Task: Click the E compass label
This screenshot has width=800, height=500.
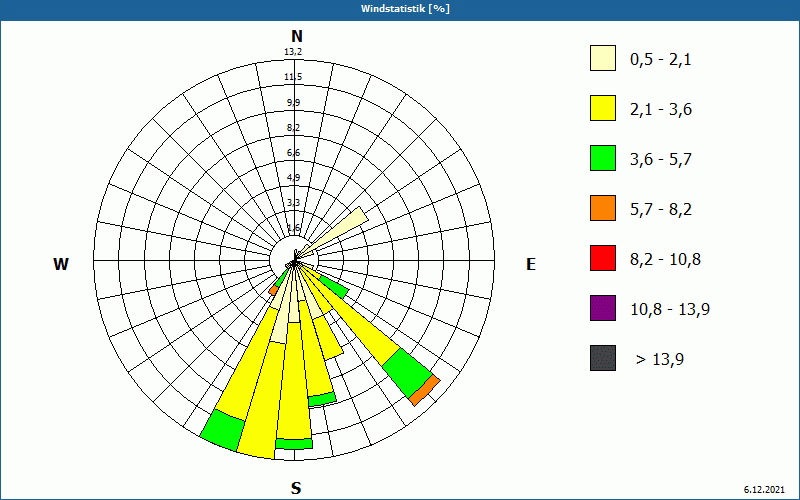Action: coord(531,264)
